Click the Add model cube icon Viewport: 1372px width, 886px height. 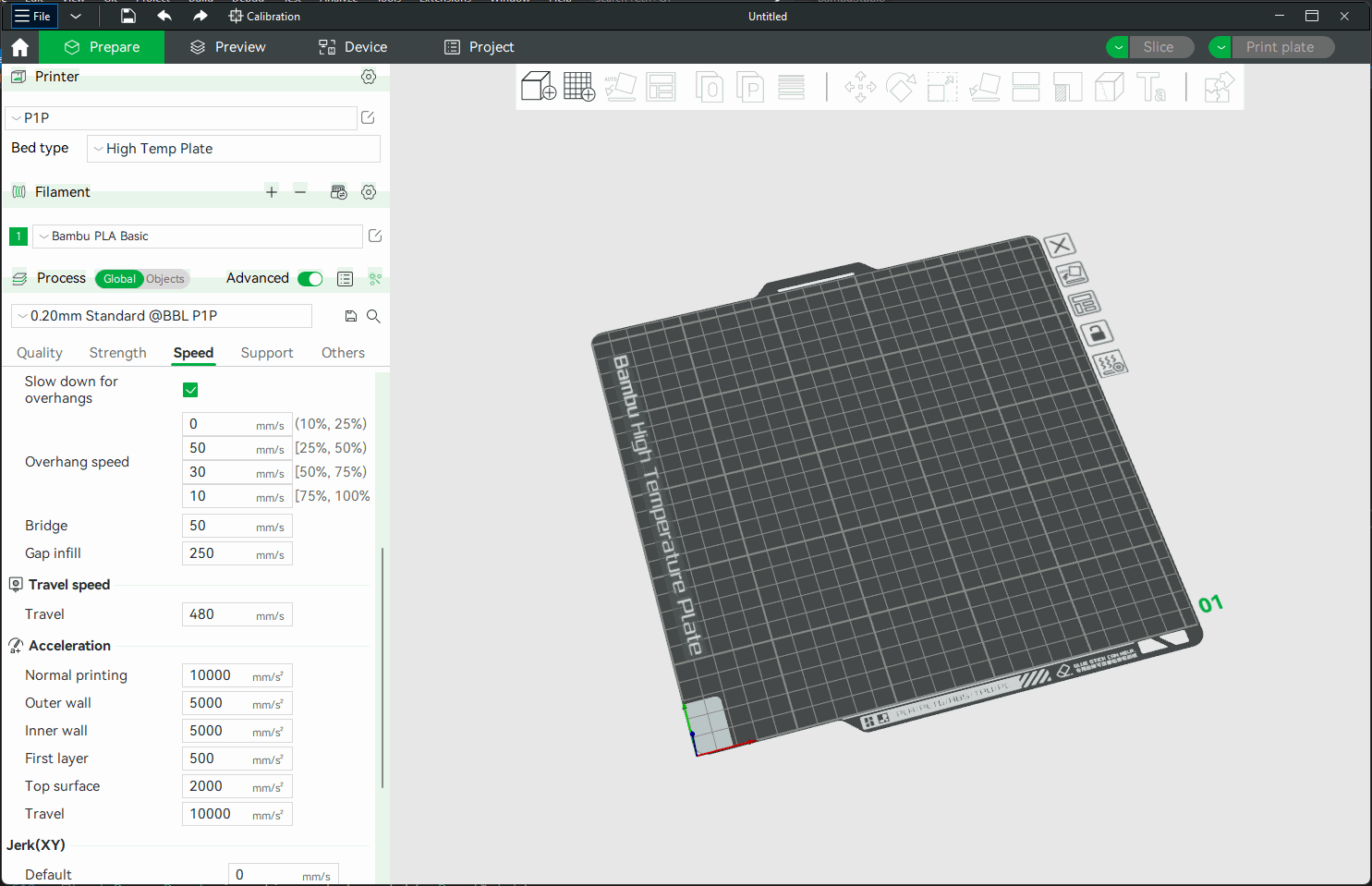pyautogui.click(x=538, y=87)
